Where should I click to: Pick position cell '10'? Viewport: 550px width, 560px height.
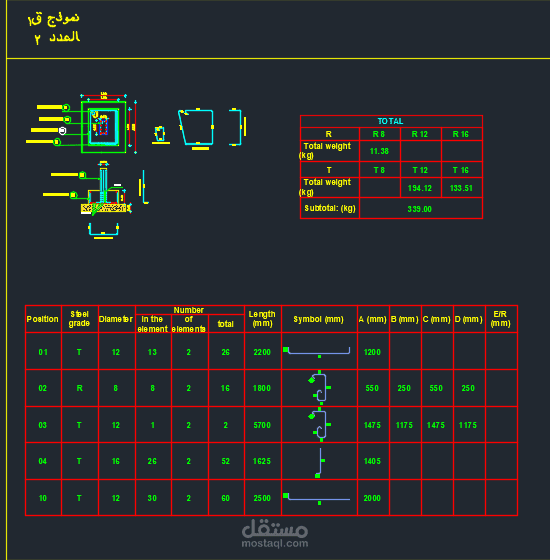(x=43, y=498)
